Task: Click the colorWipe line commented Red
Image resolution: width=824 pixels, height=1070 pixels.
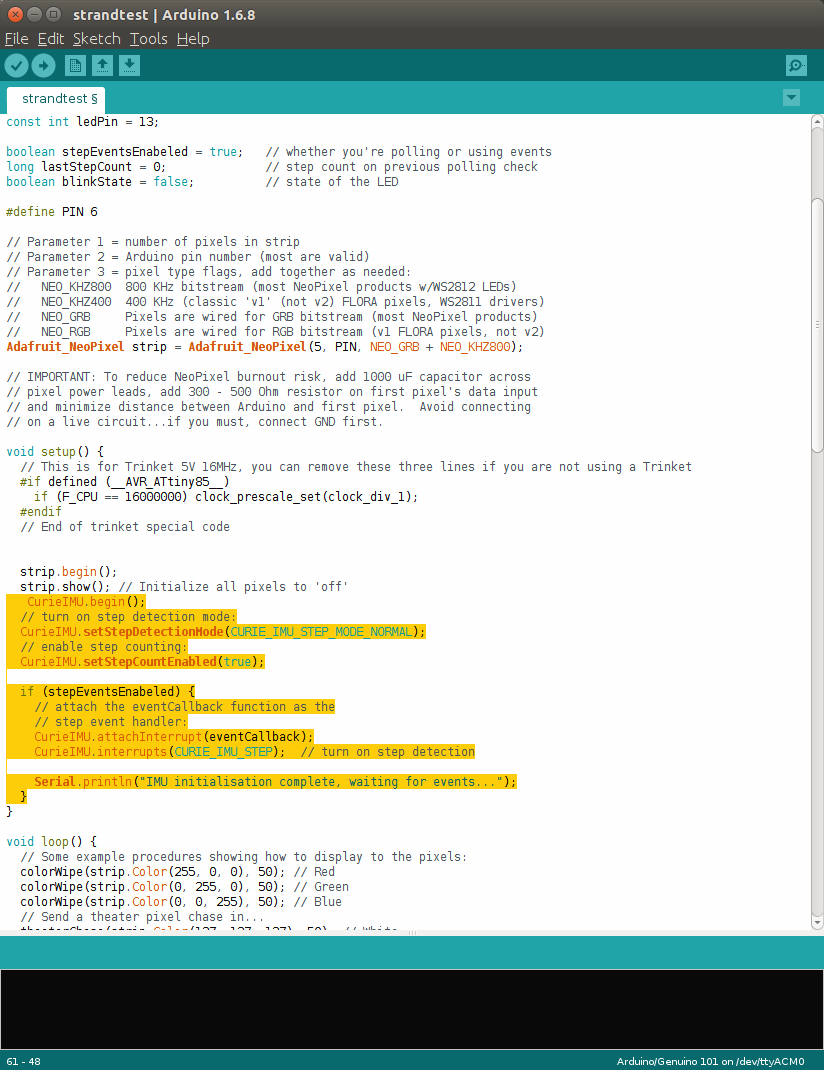Action: [177, 872]
